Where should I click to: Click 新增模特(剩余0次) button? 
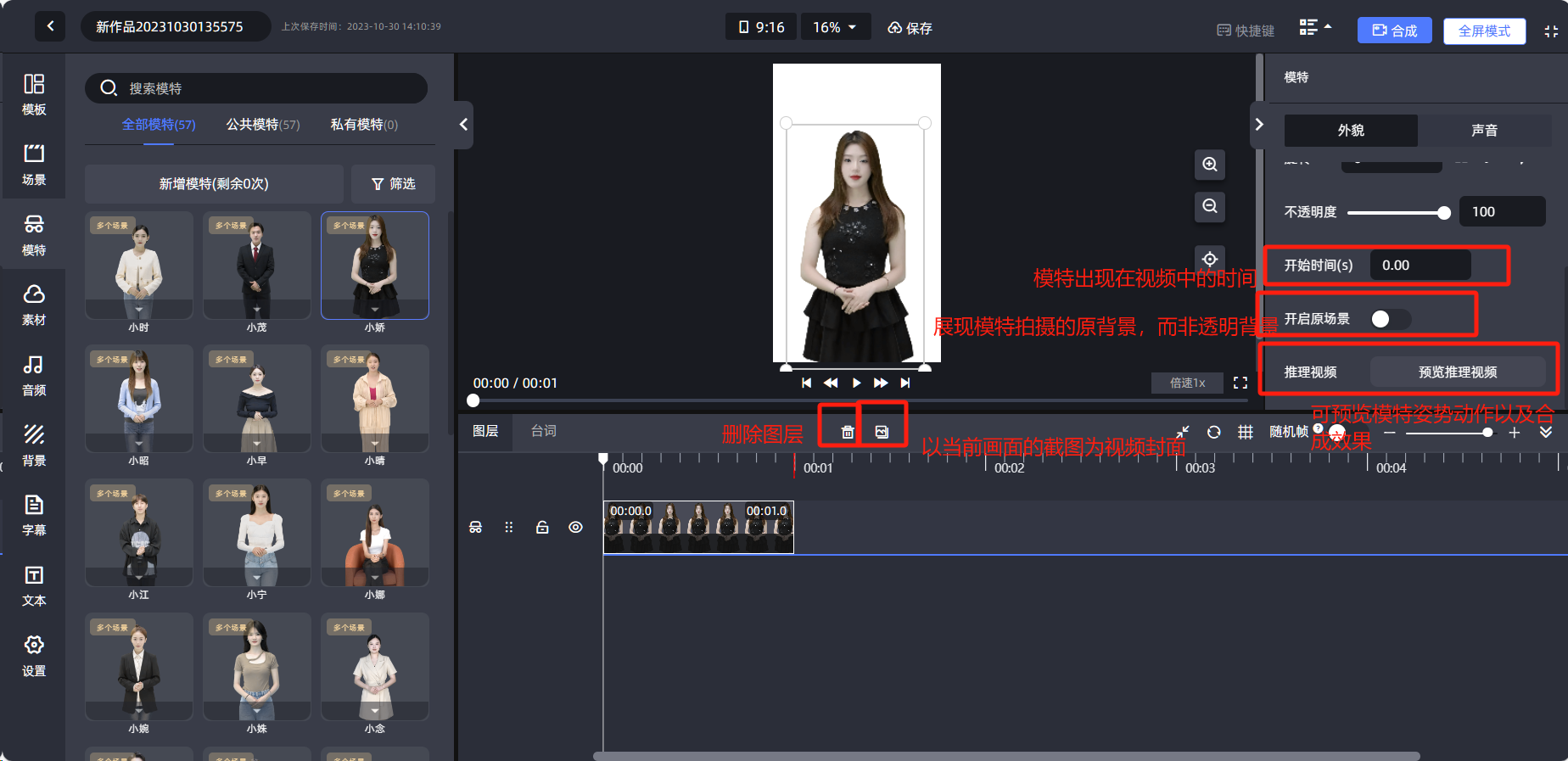pyautogui.click(x=214, y=183)
